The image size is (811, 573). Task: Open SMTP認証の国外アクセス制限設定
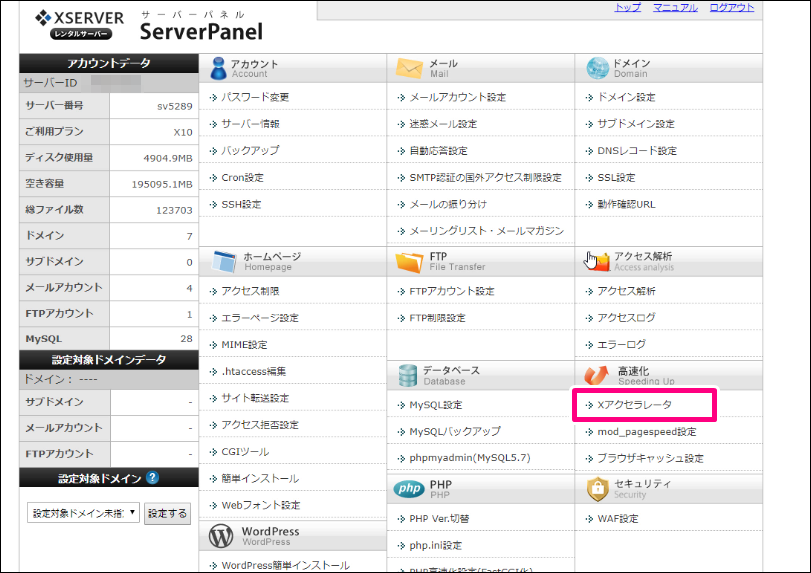coord(485,177)
